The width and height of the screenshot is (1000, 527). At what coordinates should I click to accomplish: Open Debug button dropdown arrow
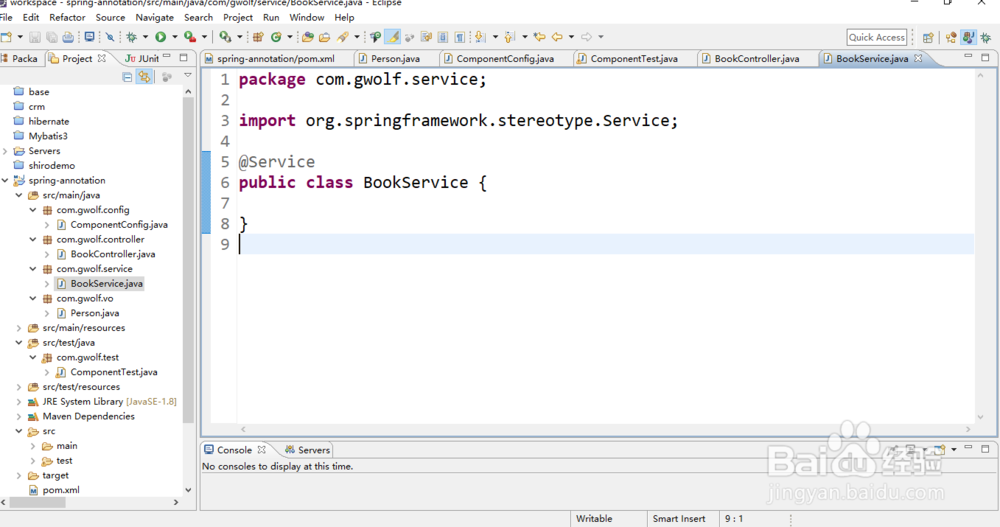(145, 37)
